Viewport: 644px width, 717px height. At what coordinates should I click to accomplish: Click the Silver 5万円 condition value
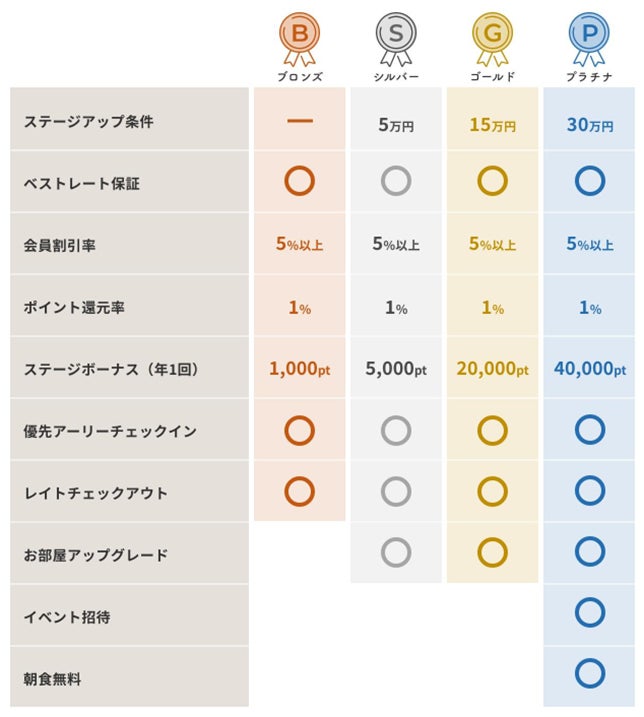coord(396,126)
